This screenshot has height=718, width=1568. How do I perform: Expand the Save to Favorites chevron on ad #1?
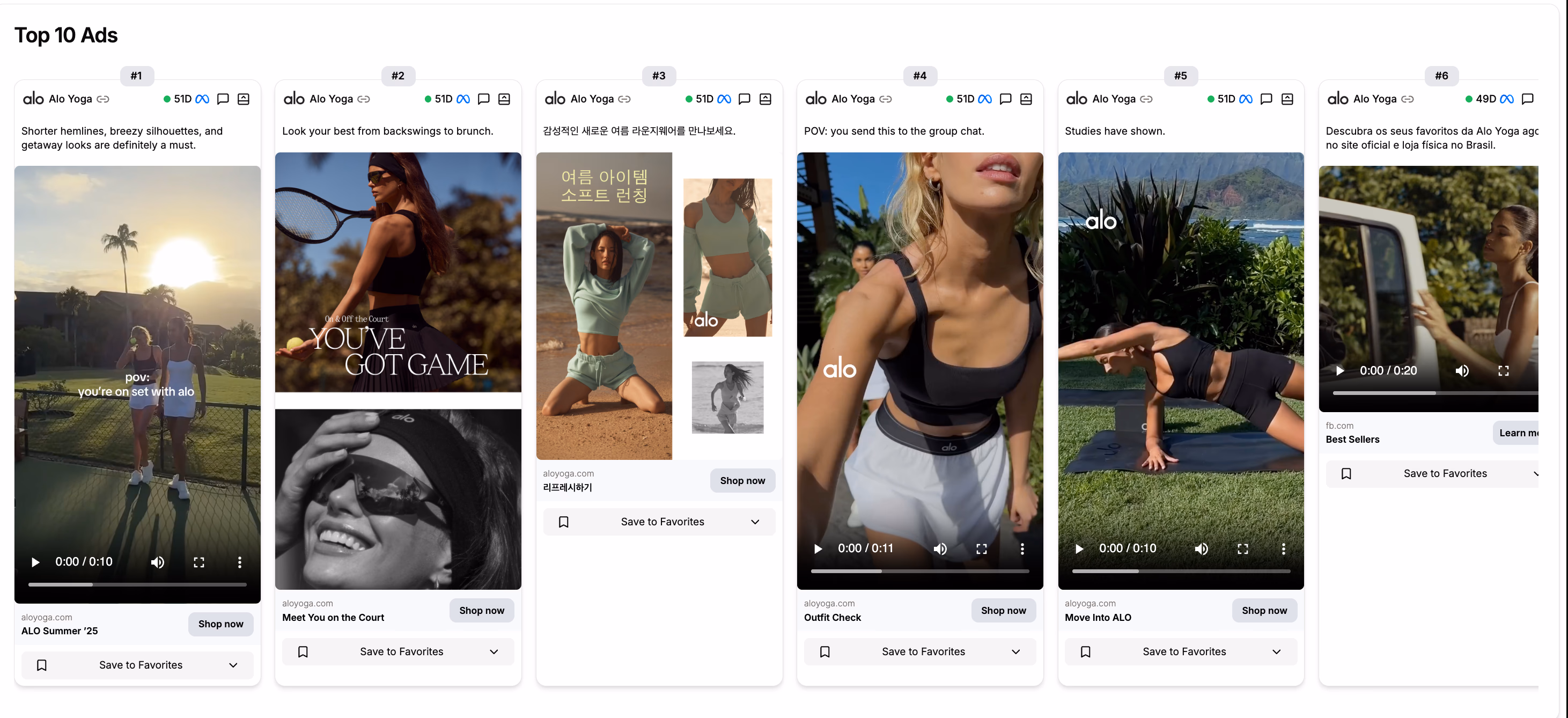[233, 665]
